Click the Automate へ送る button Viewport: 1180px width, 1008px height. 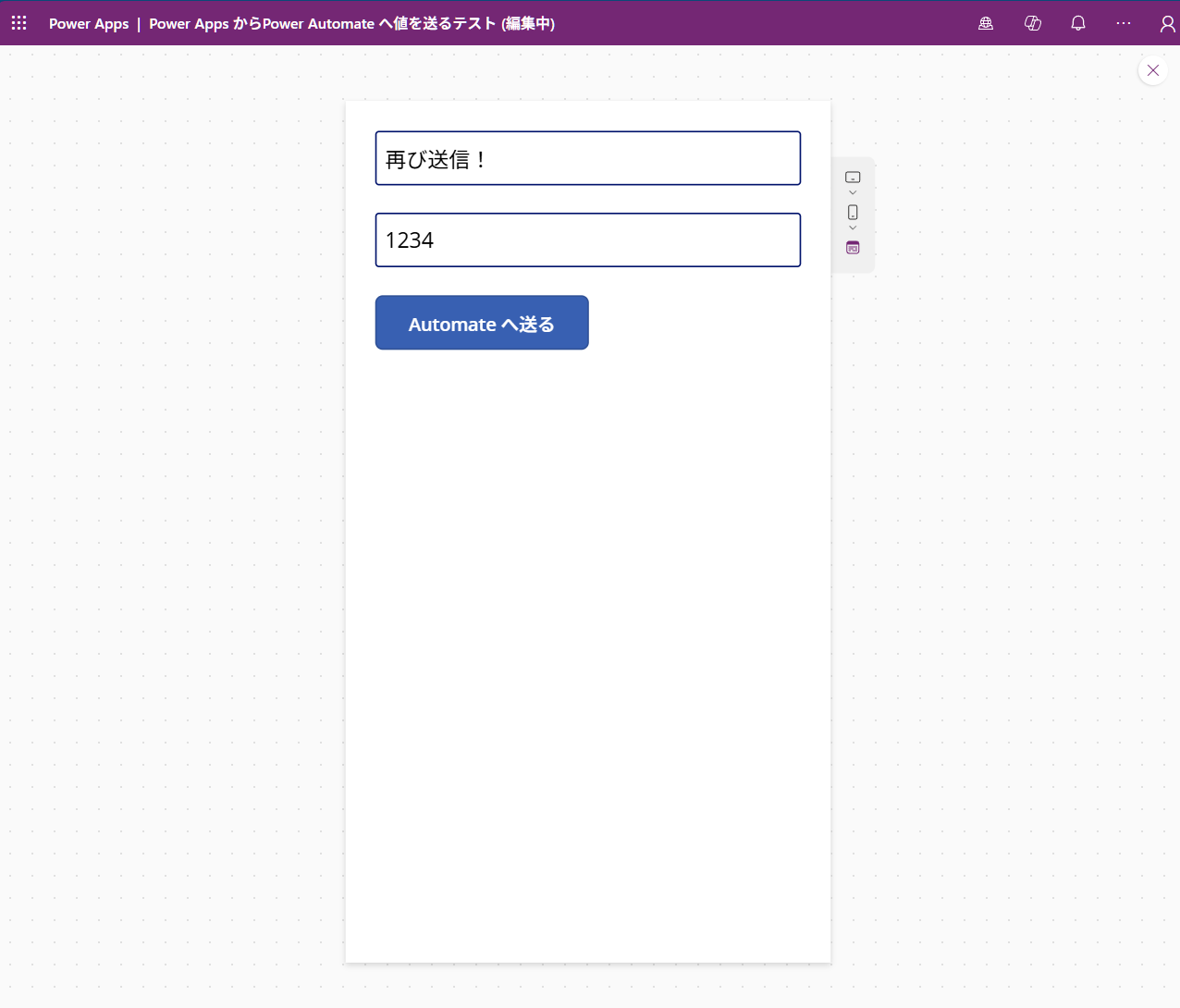pos(482,323)
